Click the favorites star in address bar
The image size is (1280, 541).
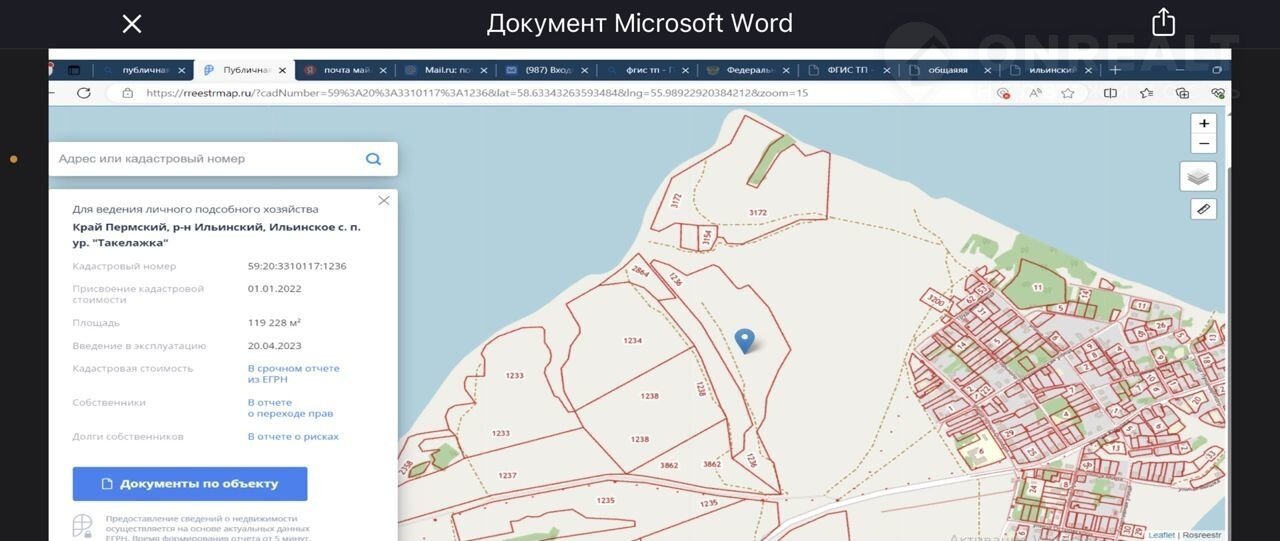coord(1067,93)
